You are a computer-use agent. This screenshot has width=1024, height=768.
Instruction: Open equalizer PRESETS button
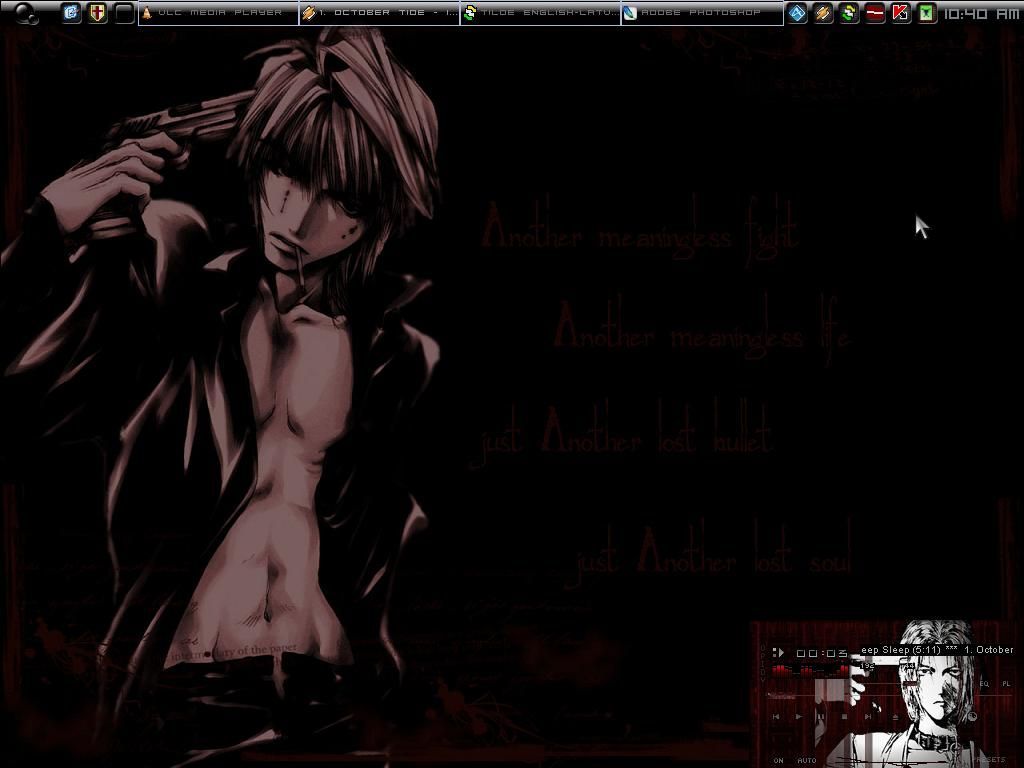[991, 760]
